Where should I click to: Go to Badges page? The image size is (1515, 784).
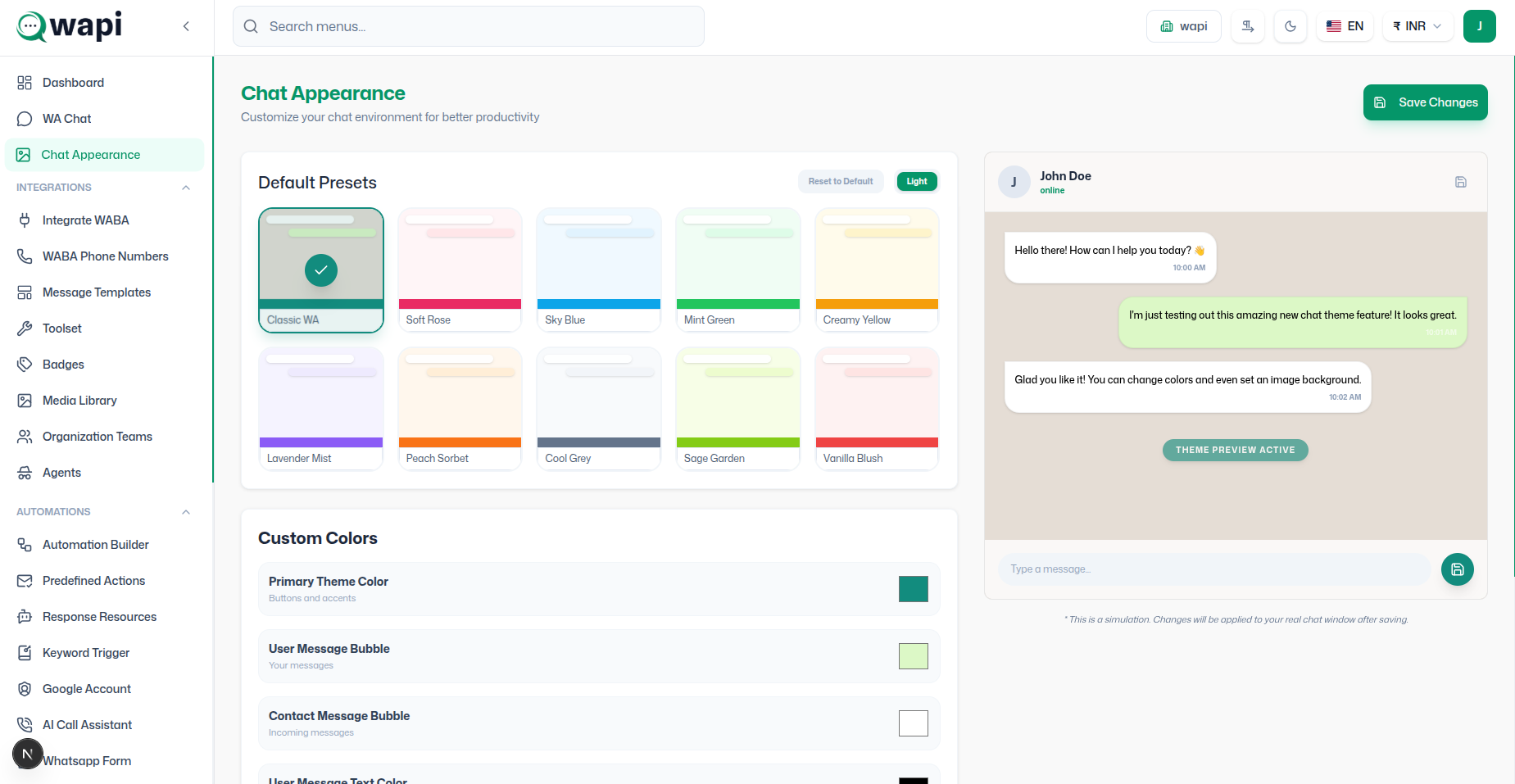click(105, 365)
